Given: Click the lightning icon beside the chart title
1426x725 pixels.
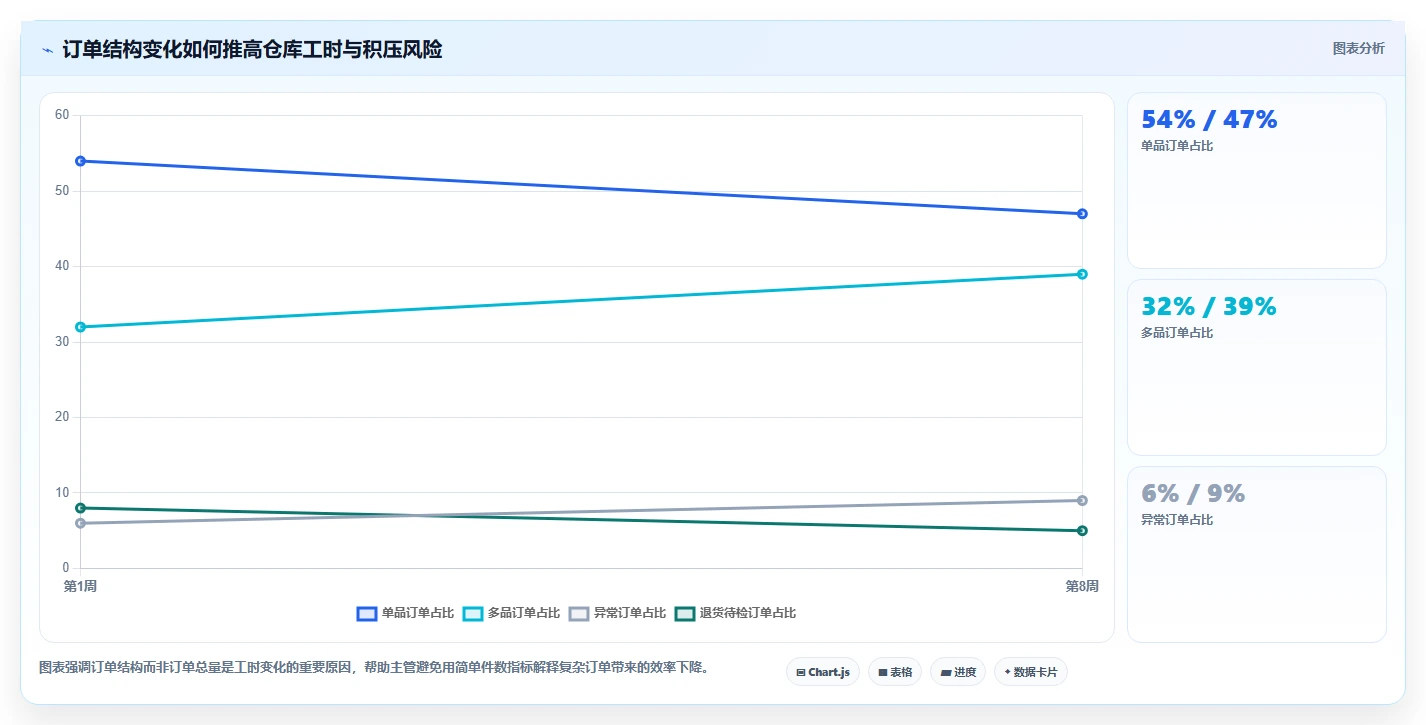Looking at the screenshot, I should [x=47, y=50].
